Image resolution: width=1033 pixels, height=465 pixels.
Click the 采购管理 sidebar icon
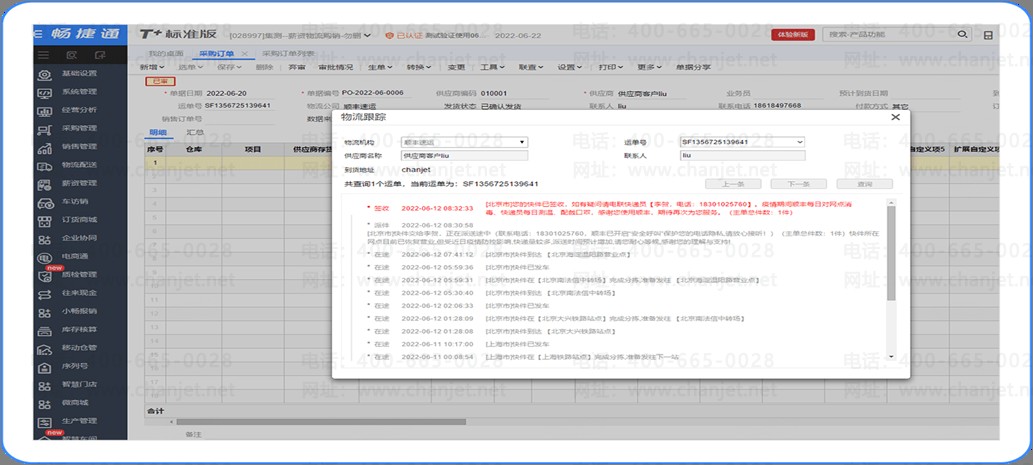(x=45, y=129)
